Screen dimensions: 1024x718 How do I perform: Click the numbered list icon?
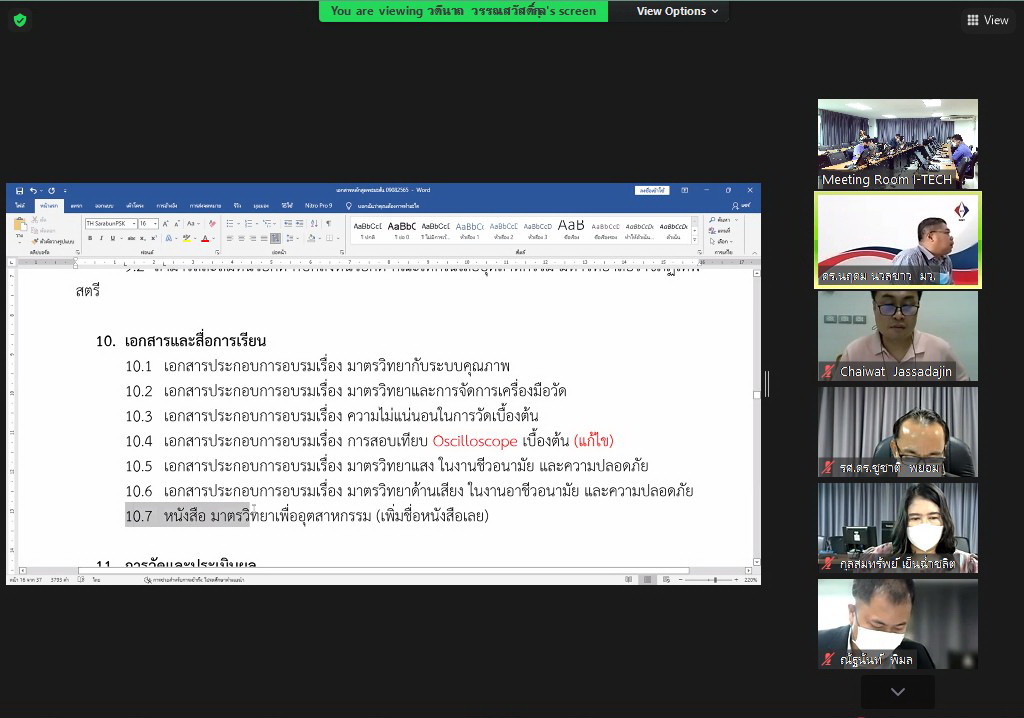[x=248, y=223]
